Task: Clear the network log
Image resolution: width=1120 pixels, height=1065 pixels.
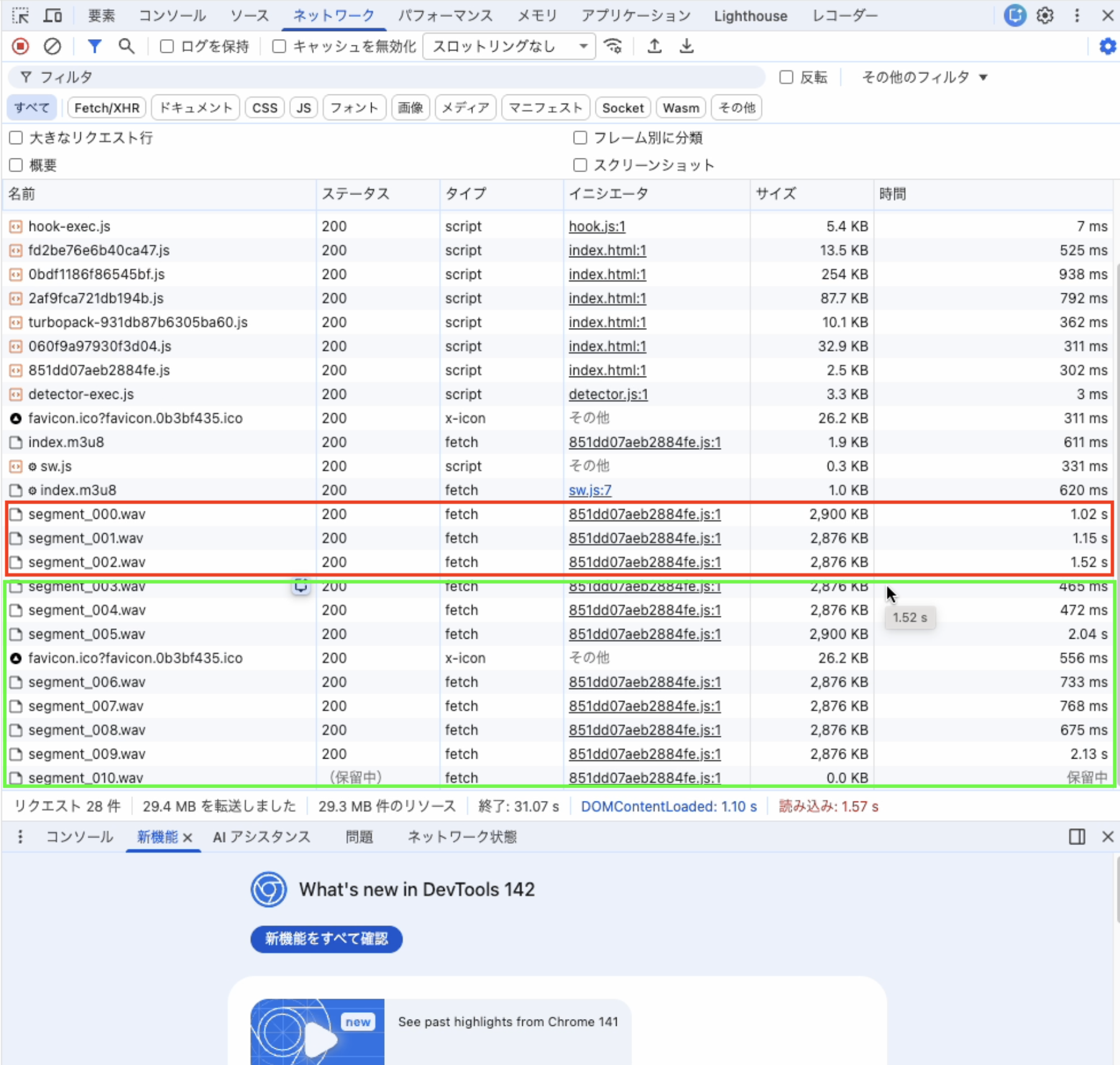Action: (53, 46)
